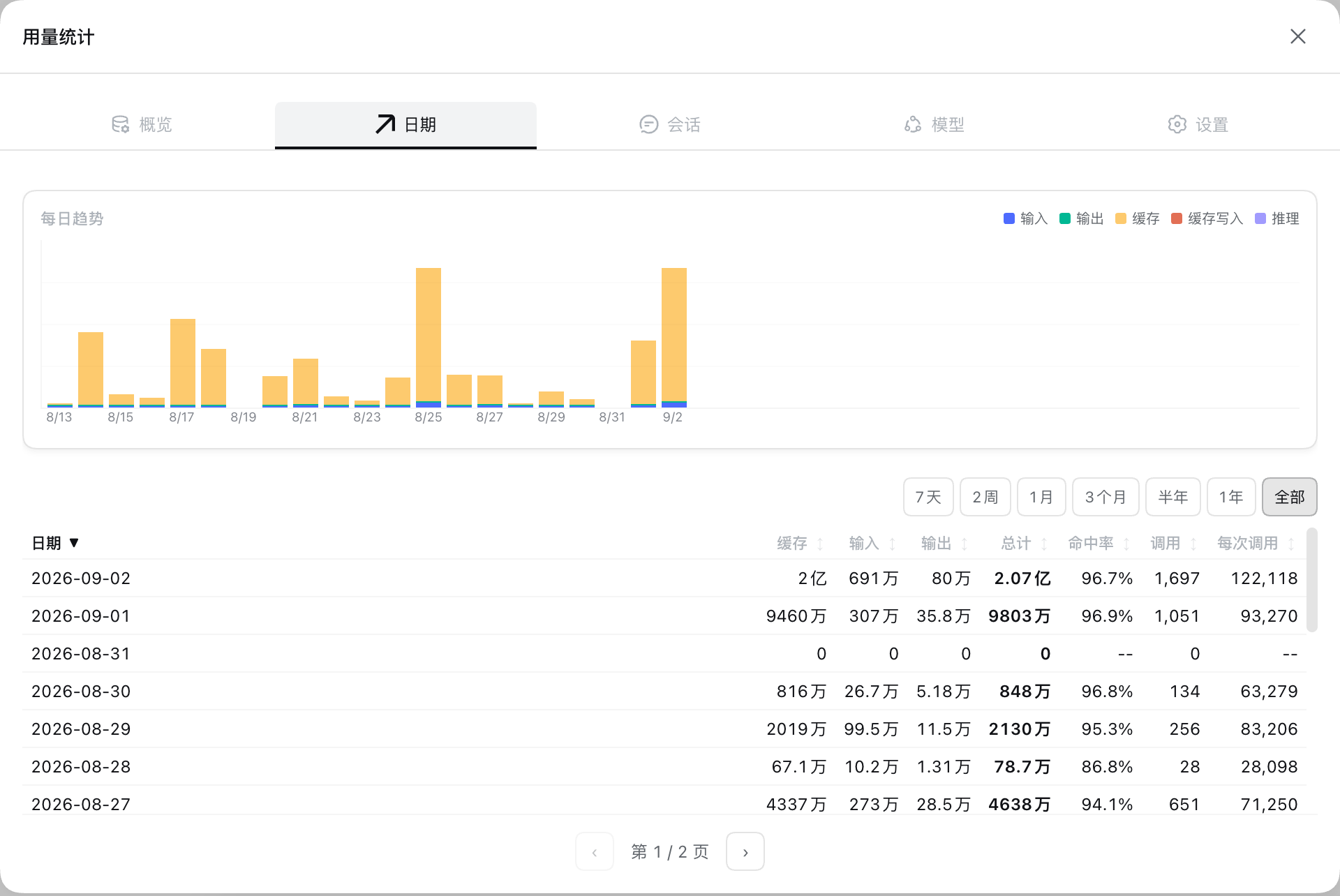
Task: Sort by 日期 column header
Action: click(x=55, y=543)
